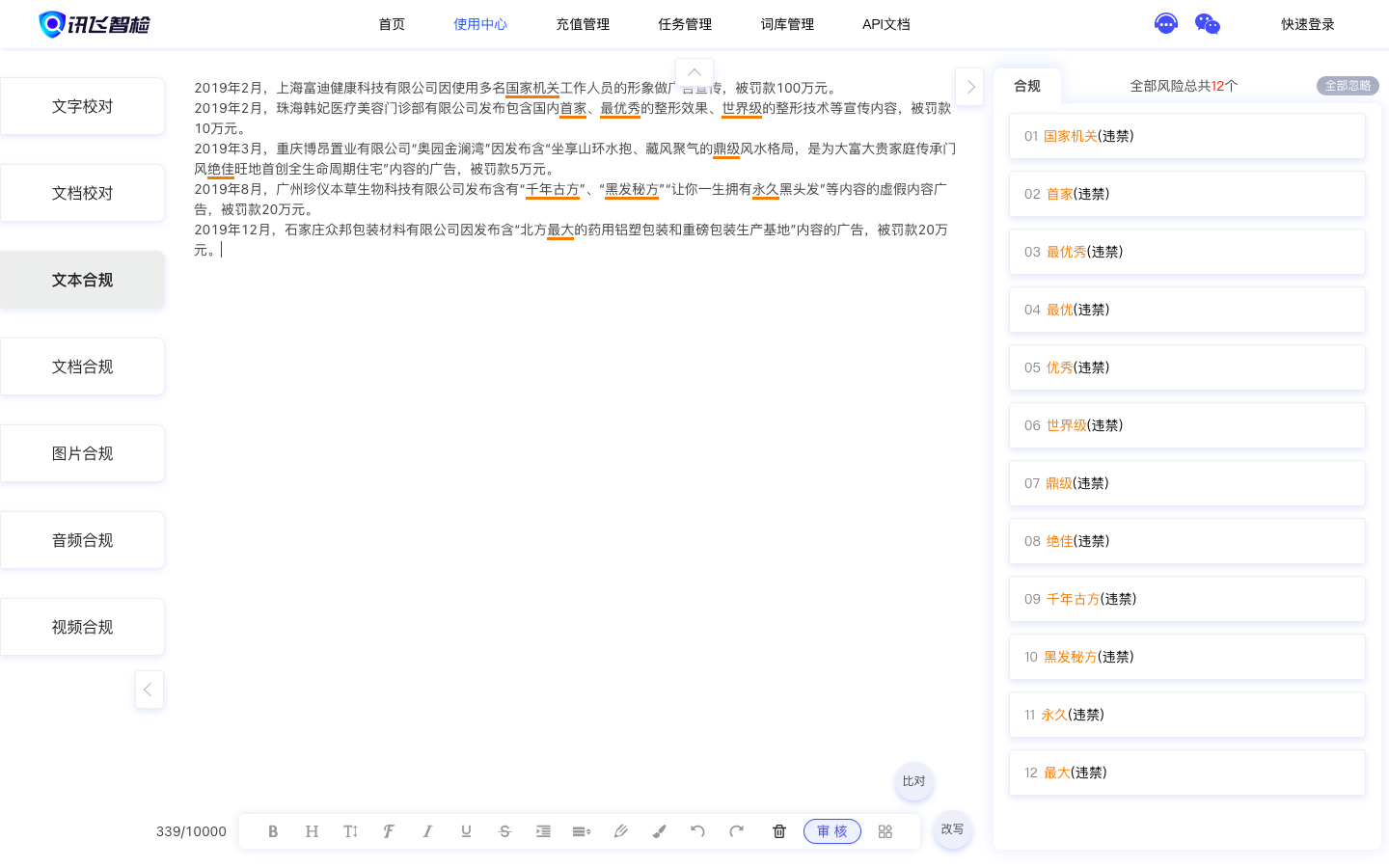
Task: Open the 任务管理 menu item
Action: coord(685,24)
